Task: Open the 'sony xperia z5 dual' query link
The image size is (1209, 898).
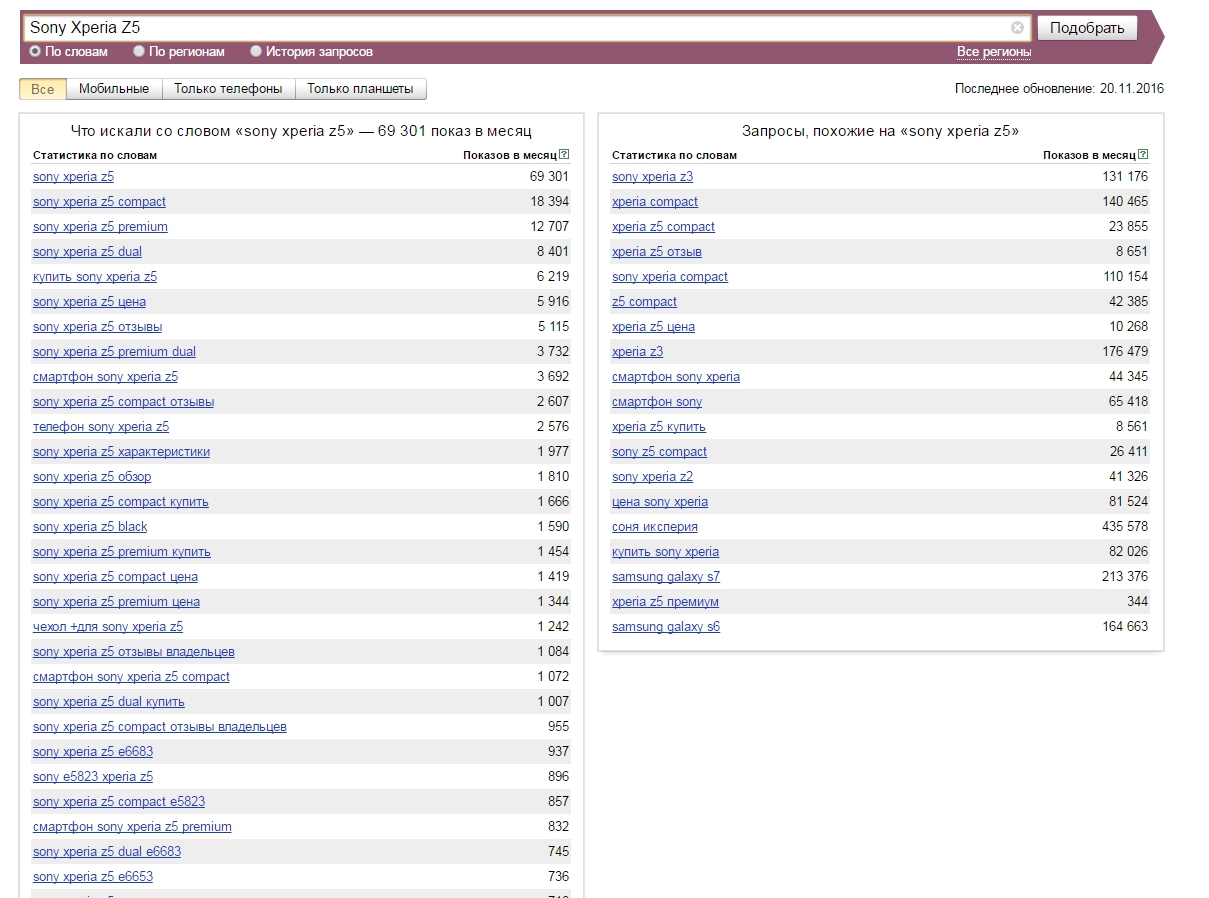Action: pyautogui.click(x=87, y=252)
